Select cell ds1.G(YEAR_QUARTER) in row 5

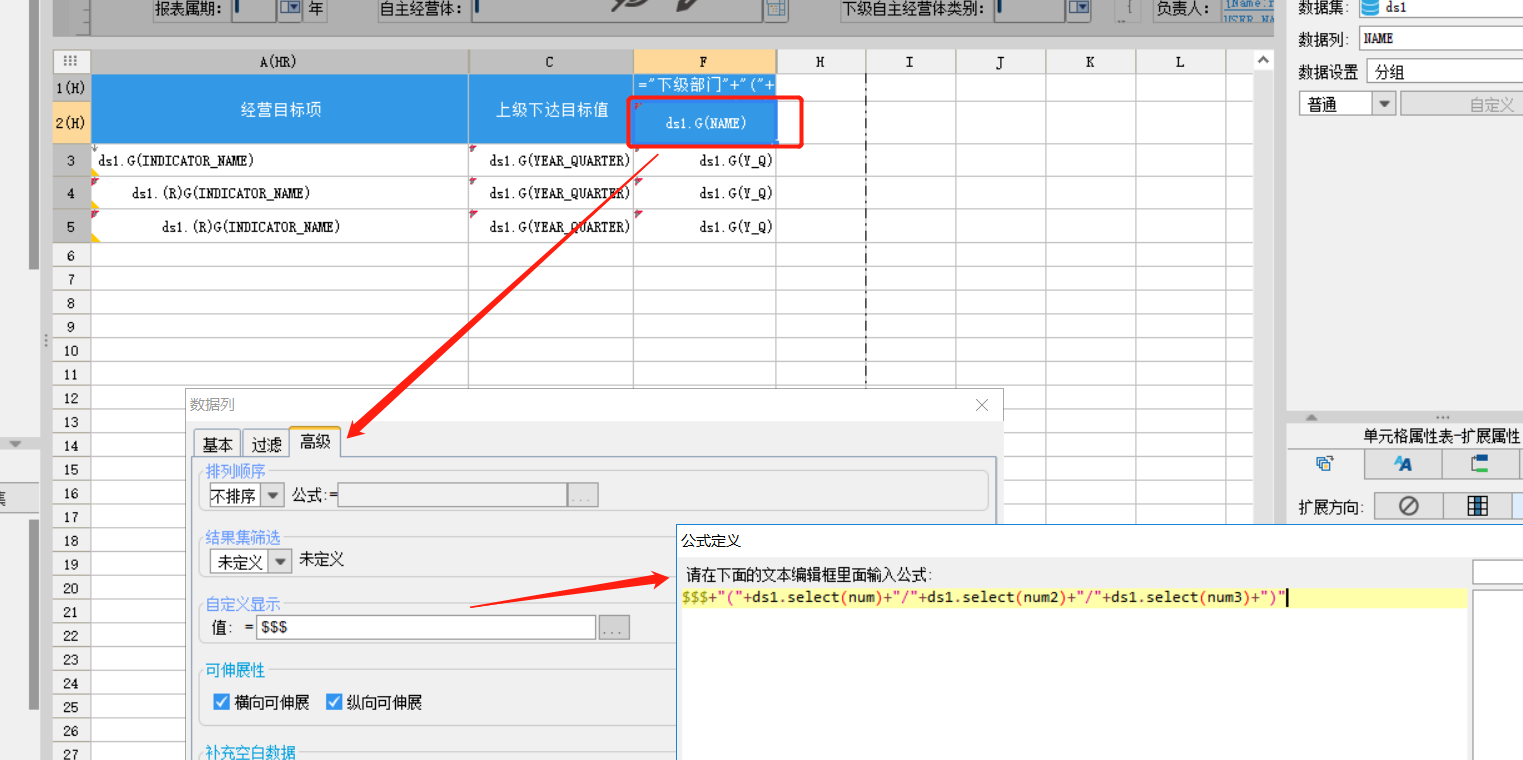(551, 227)
